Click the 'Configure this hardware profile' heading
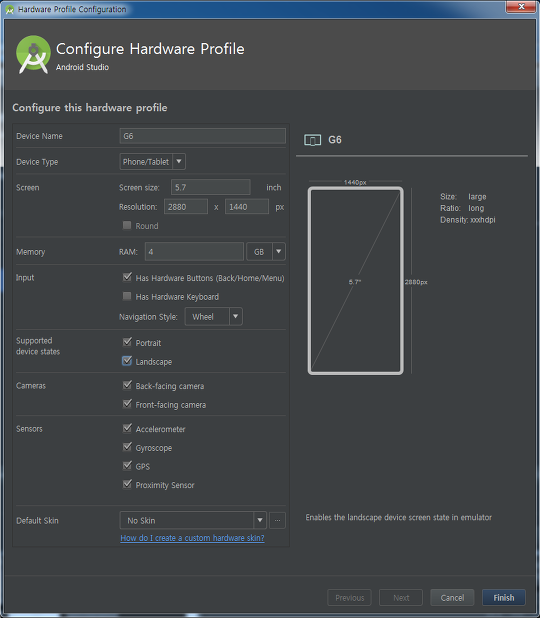The height and width of the screenshot is (618, 540). (x=90, y=108)
